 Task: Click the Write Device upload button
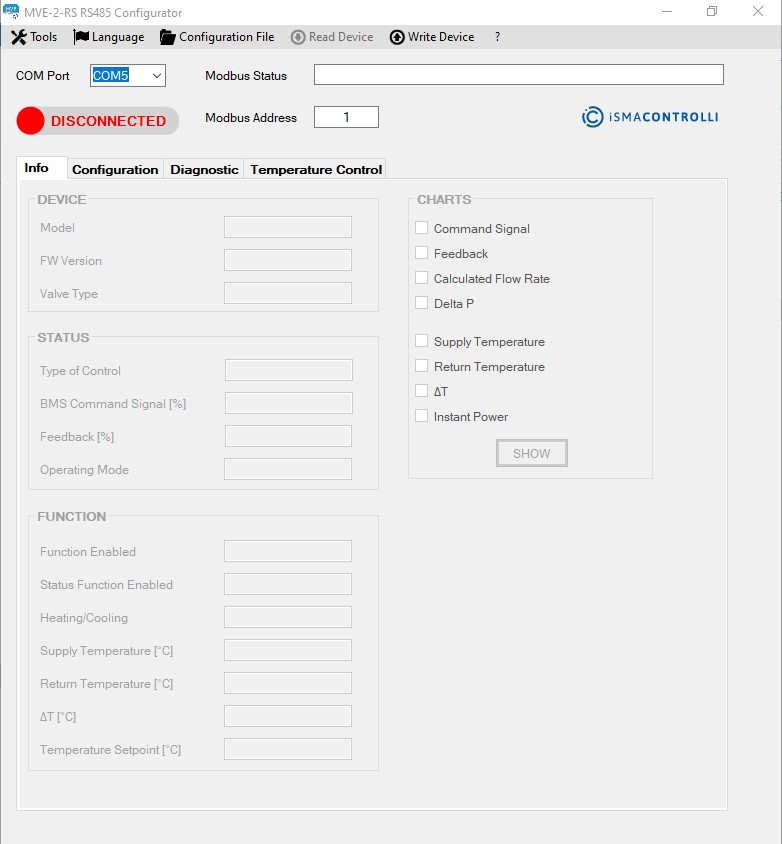[432, 37]
